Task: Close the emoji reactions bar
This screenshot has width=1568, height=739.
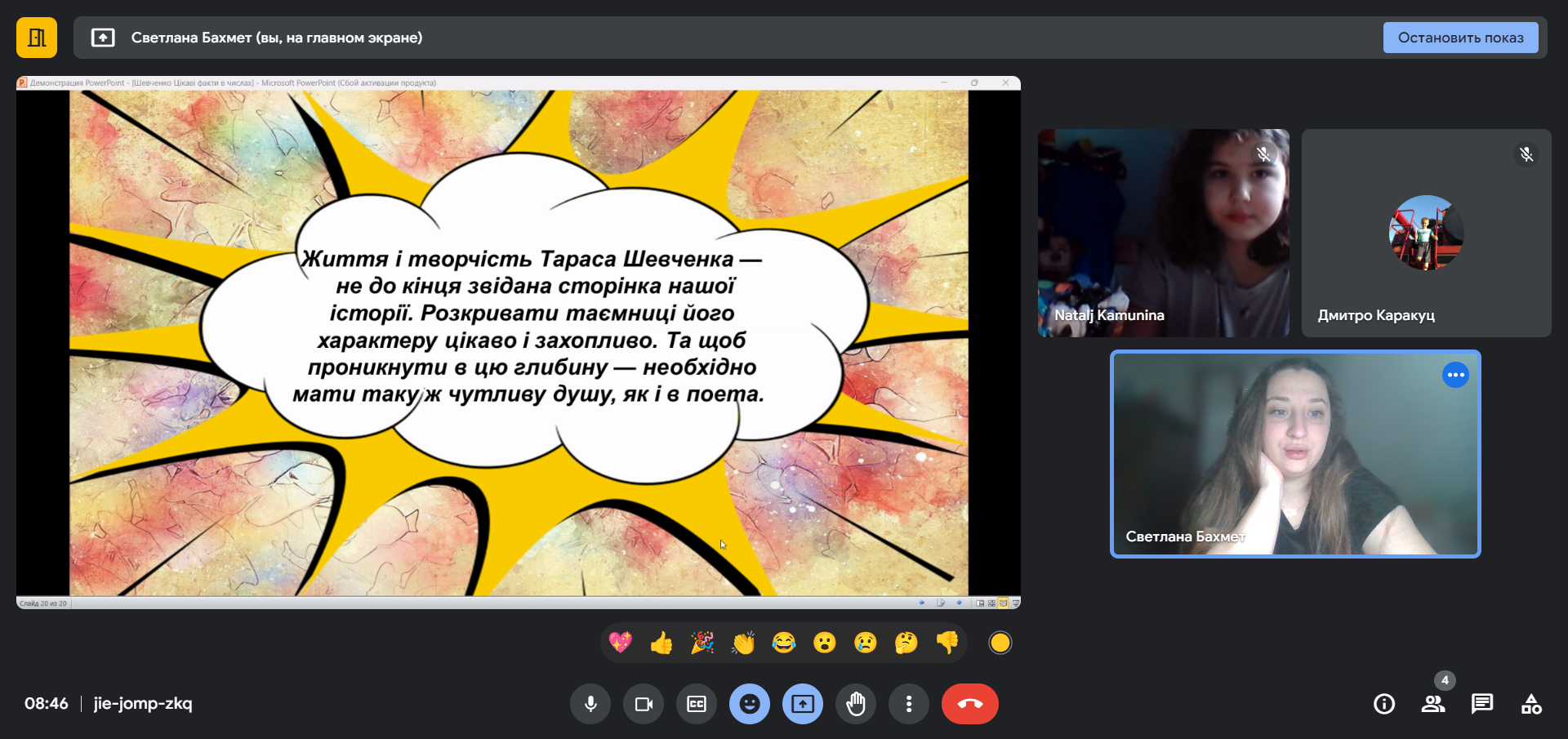Action: (x=750, y=704)
